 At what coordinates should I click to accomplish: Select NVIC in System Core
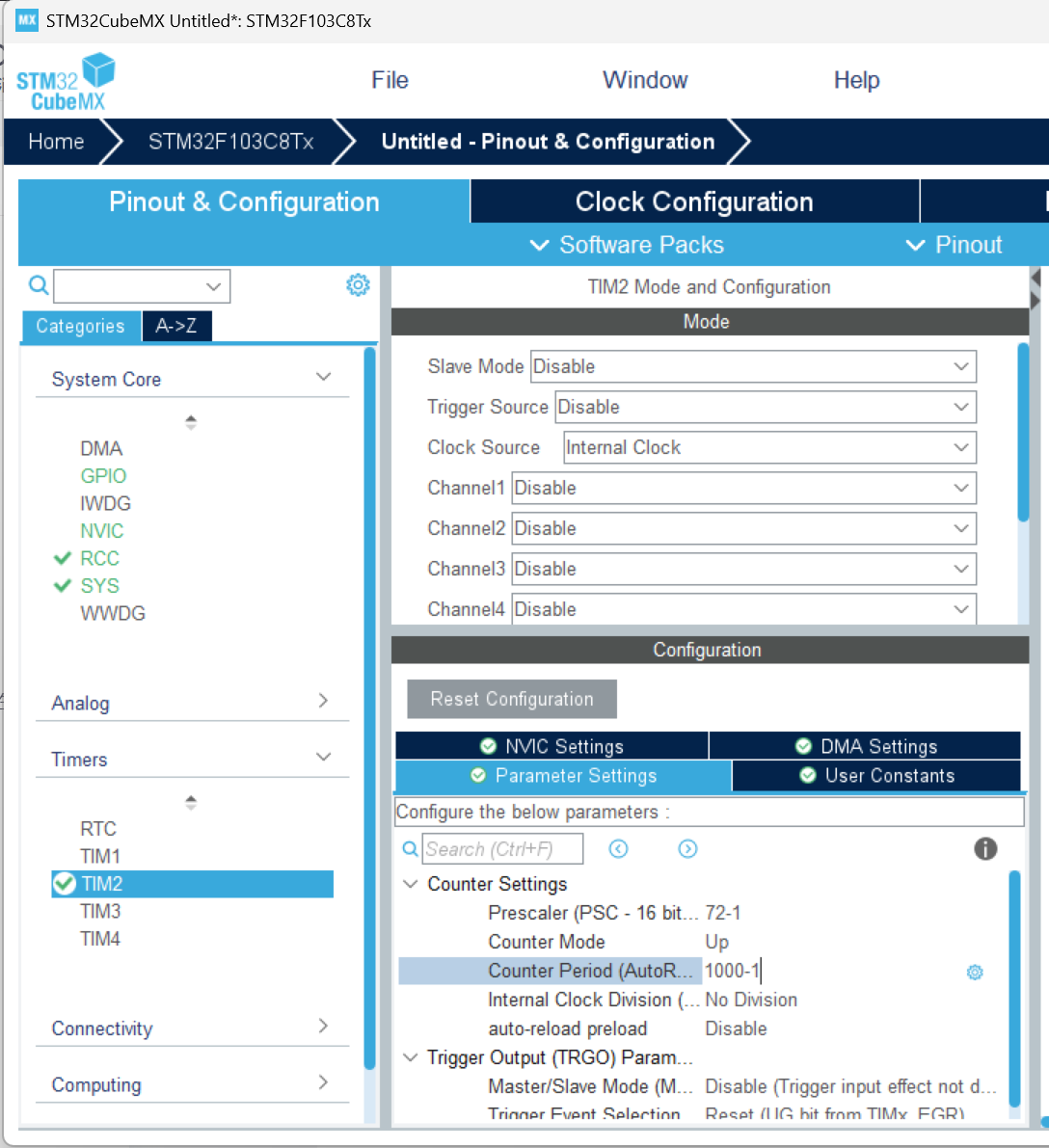102,531
